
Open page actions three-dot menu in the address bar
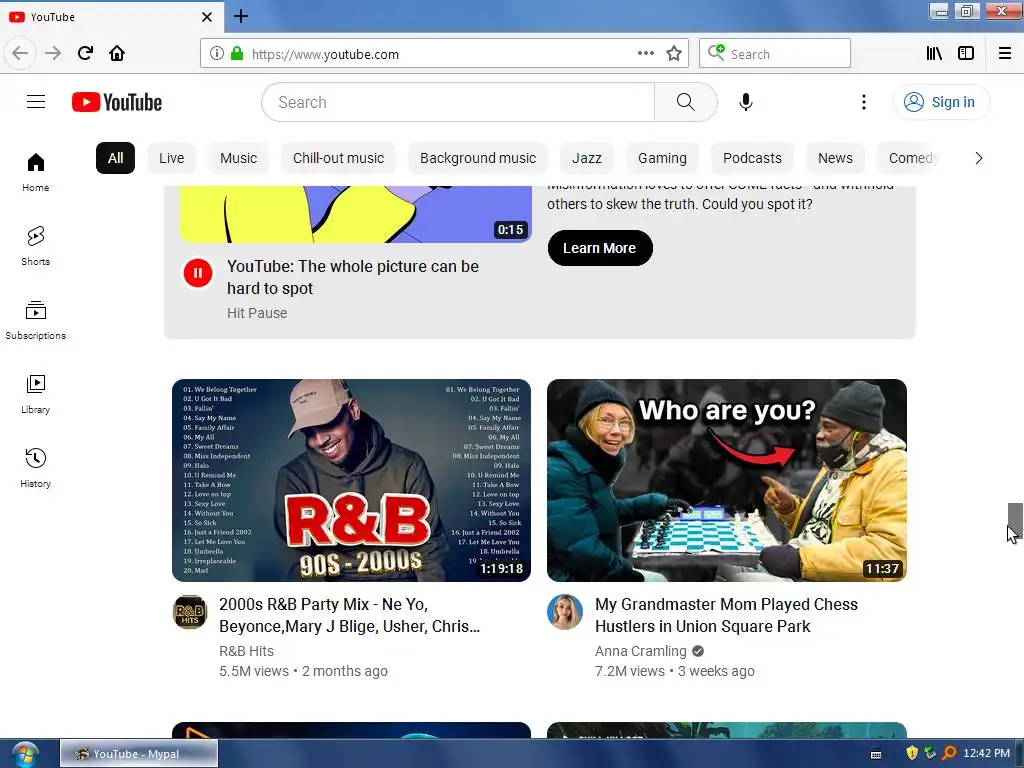coord(645,54)
